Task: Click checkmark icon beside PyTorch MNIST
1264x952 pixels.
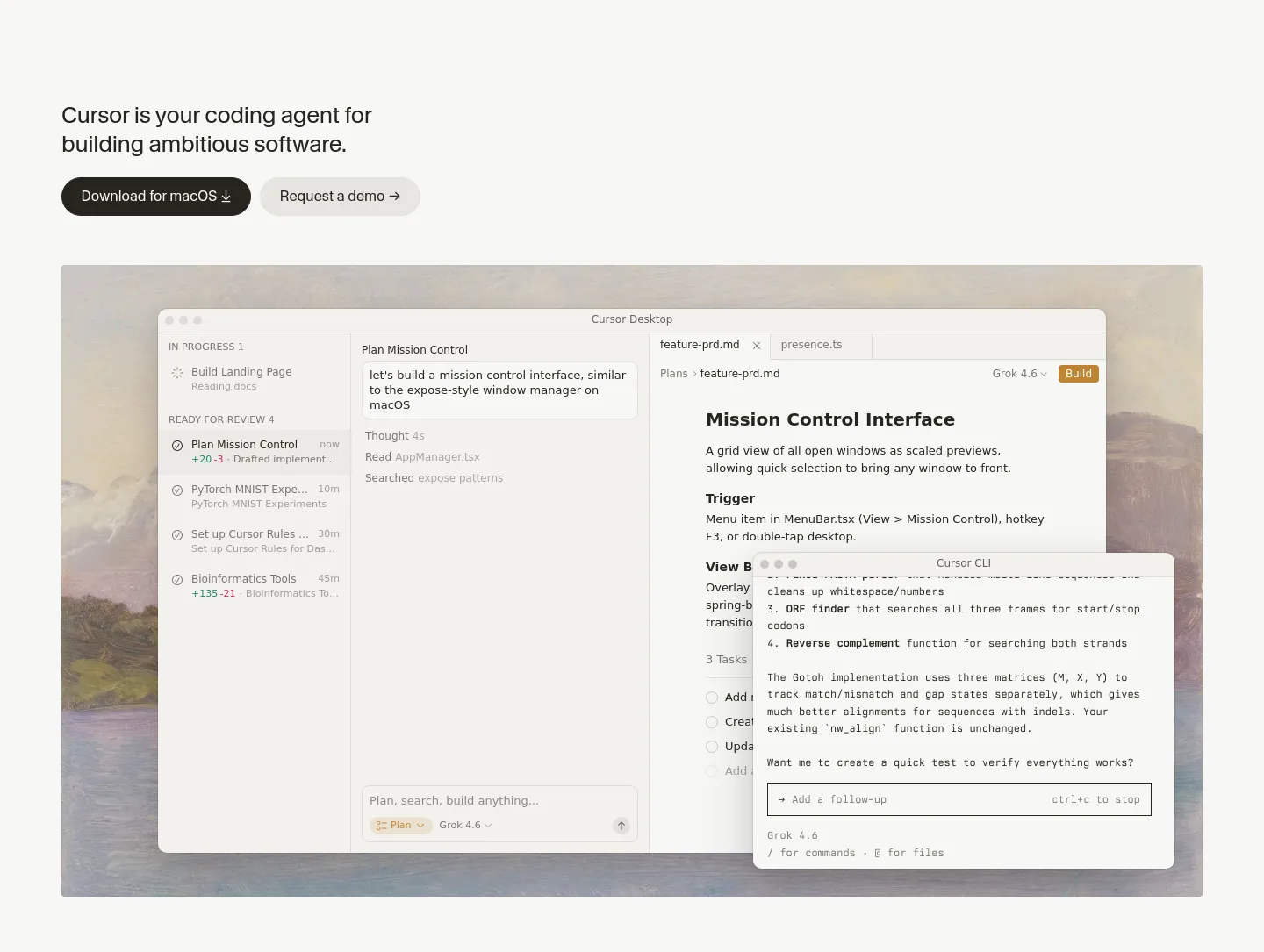Action: coord(177,490)
